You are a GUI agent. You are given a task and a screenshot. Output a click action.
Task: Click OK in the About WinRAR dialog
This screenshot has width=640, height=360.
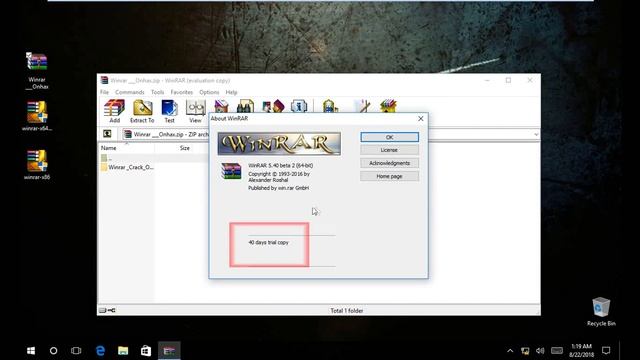pos(389,137)
